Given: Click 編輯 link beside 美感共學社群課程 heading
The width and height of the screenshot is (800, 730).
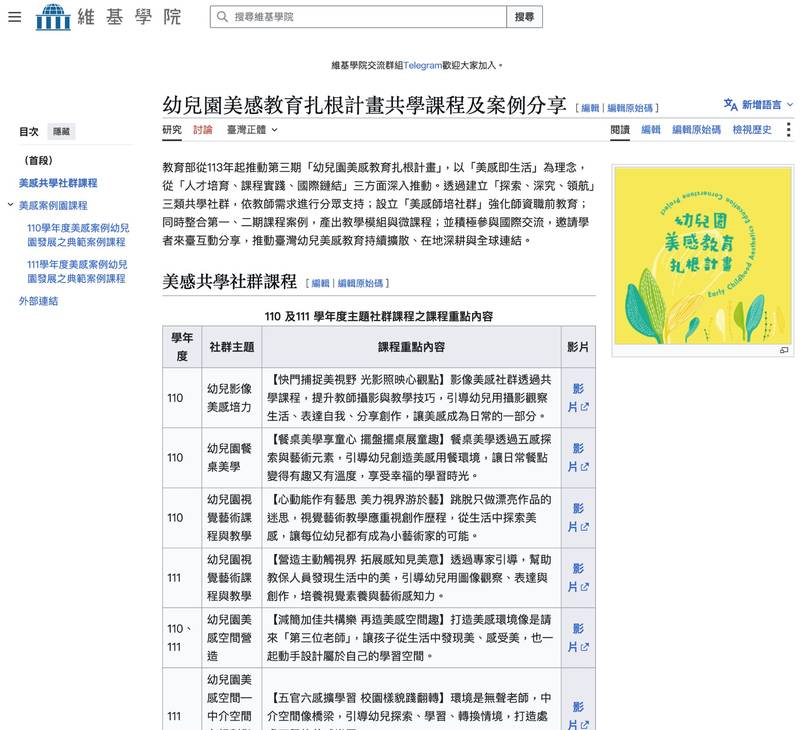Looking at the screenshot, I should click(x=320, y=283).
